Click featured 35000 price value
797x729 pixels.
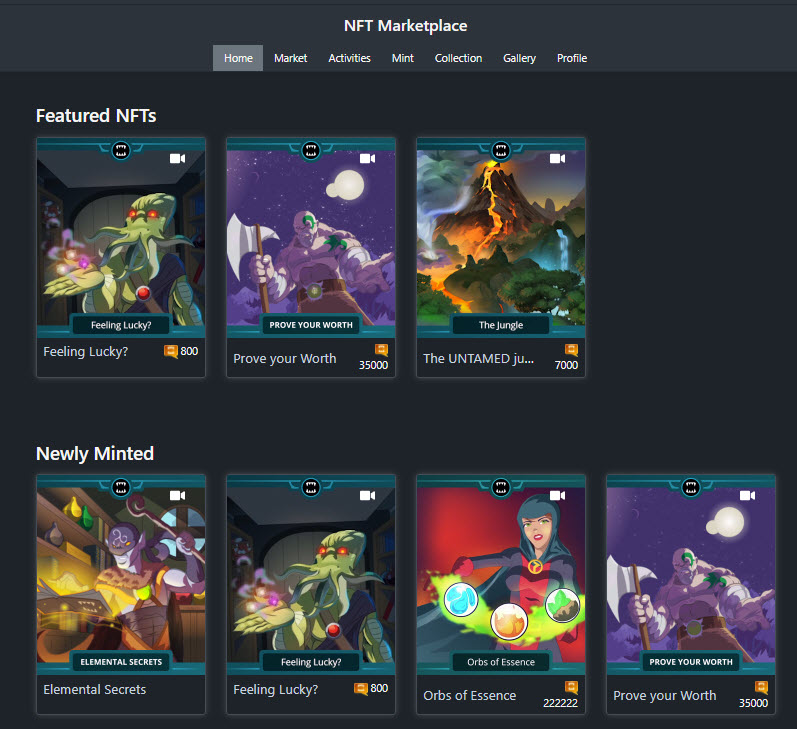point(373,365)
